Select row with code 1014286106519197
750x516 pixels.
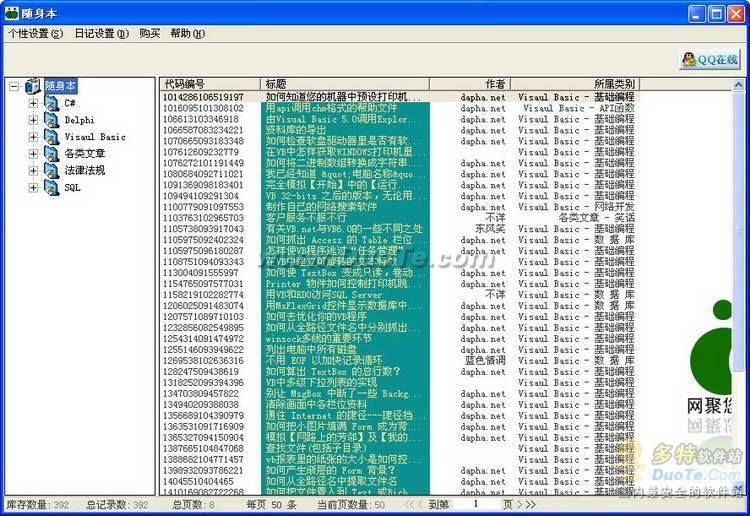399,97
